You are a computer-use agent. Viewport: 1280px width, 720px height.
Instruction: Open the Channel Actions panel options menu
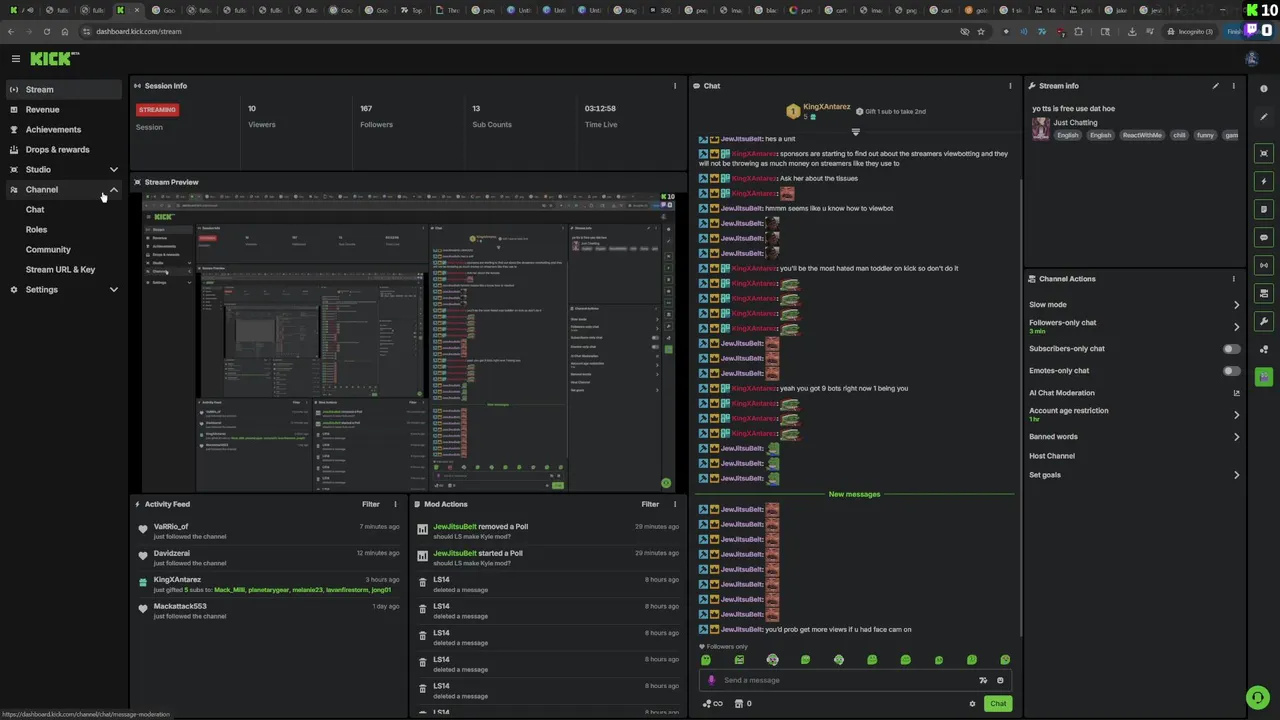point(1233,279)
